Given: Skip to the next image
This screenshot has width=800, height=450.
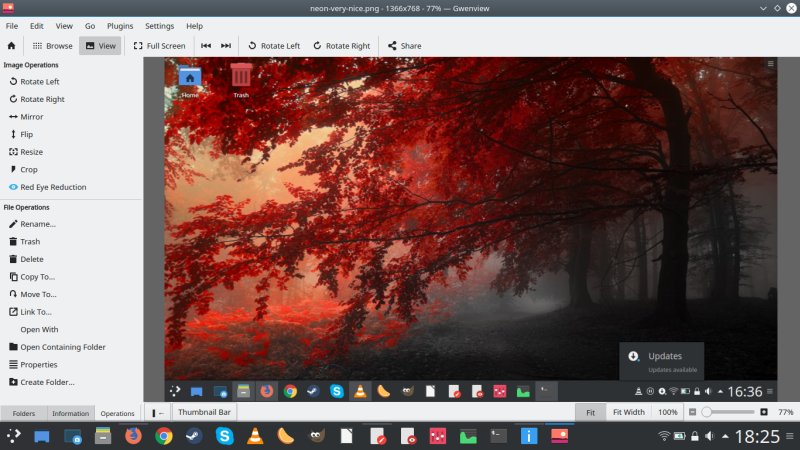Looking at the screenshot, I should [x=226, y=45].
